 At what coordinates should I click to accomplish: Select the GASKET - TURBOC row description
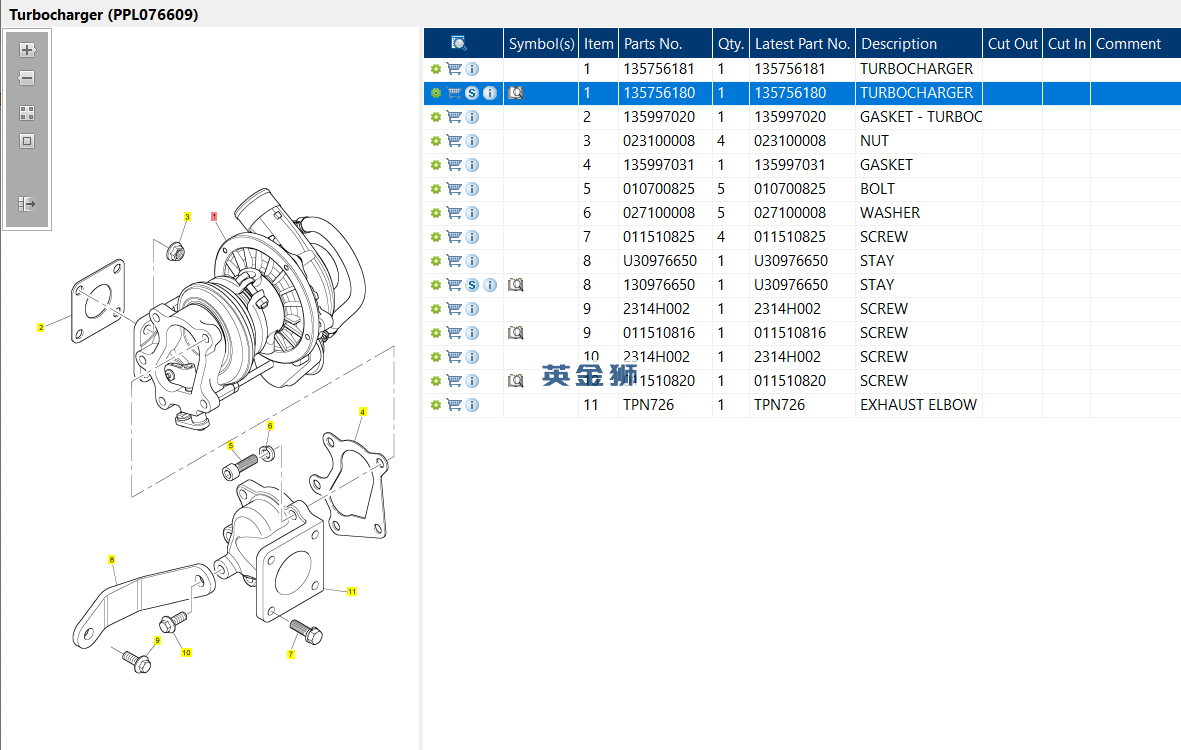click(920, 117)
